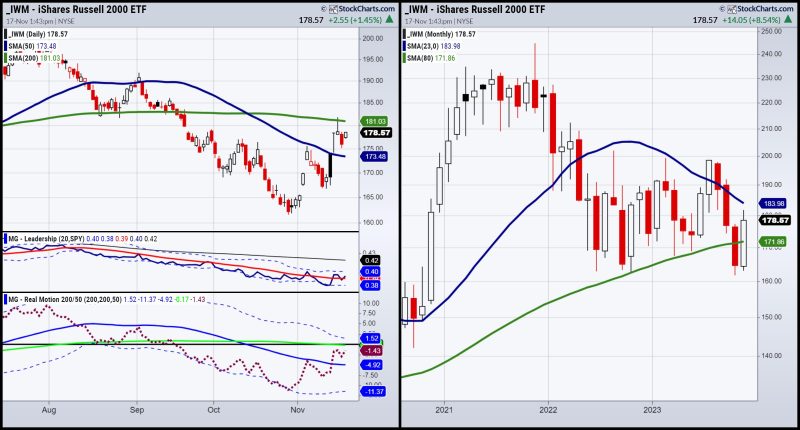
Task: Click the black 178.57 last-price label on daily chart
Action: (x=376, y=133)
